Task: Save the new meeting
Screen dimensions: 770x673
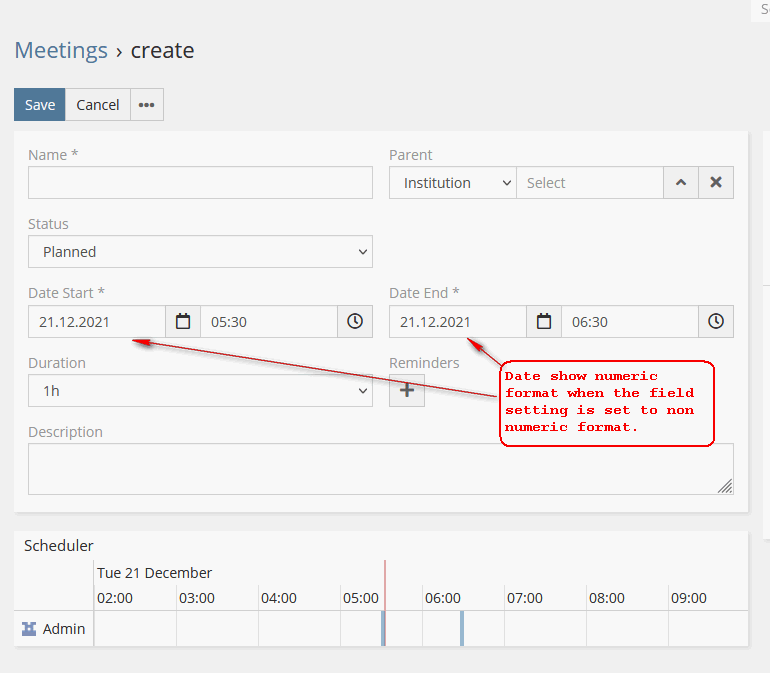Action: pyautogui.click(x=40, y=105)
